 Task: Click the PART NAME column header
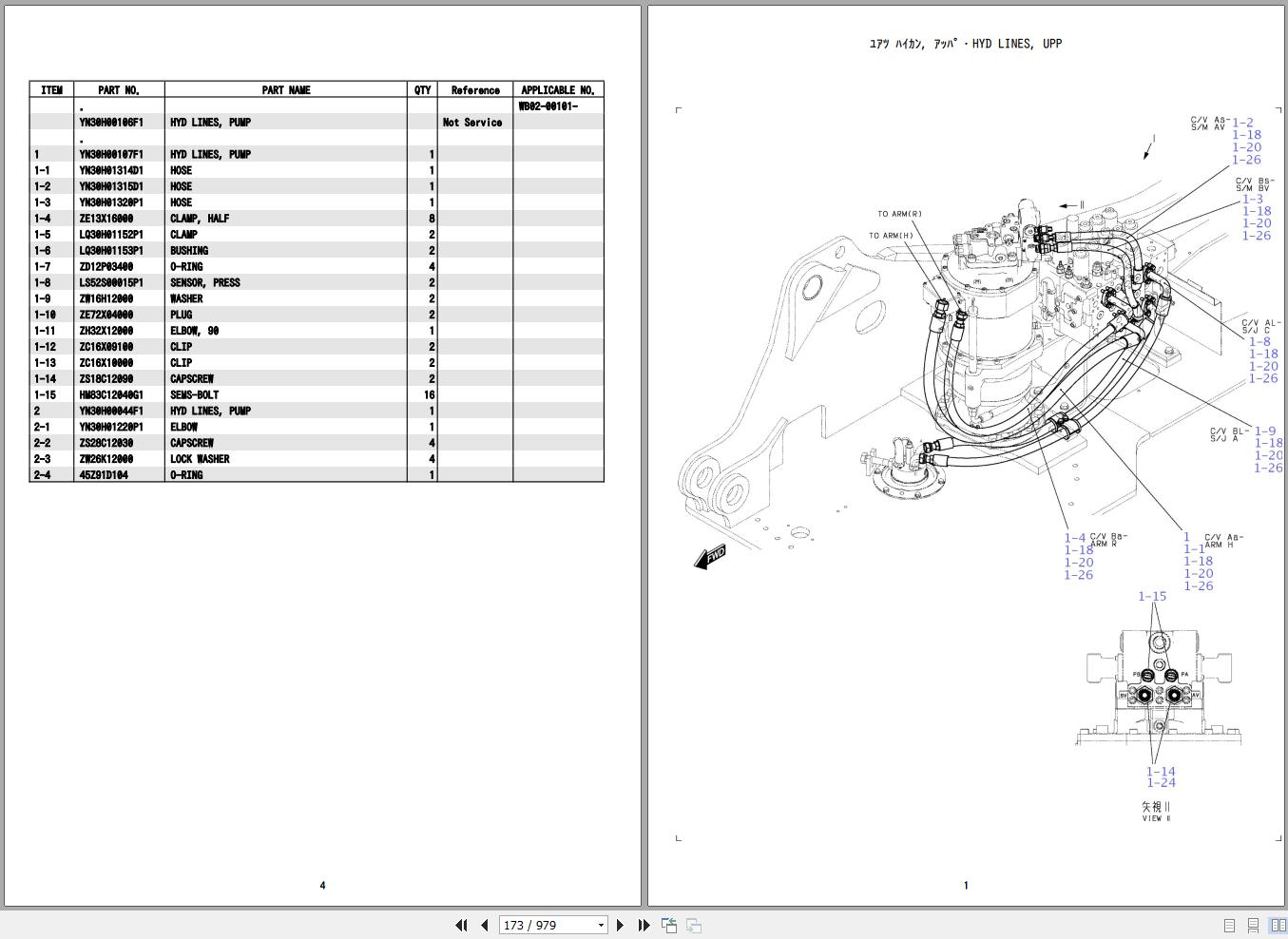[286, 90]
